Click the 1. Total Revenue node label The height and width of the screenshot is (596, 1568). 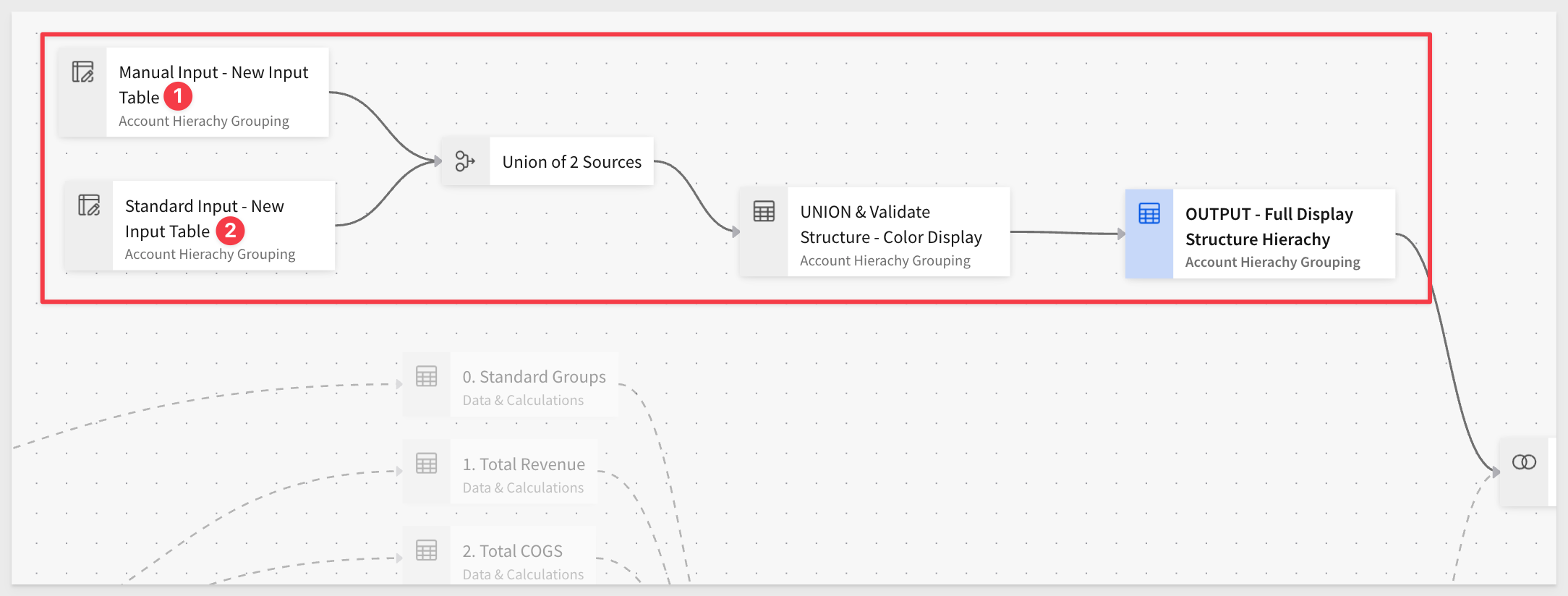(524, 464)
